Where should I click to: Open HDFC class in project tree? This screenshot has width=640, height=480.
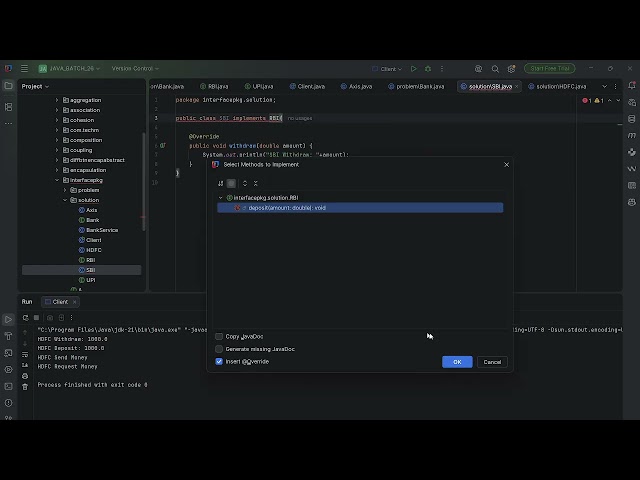pos(90,250)
